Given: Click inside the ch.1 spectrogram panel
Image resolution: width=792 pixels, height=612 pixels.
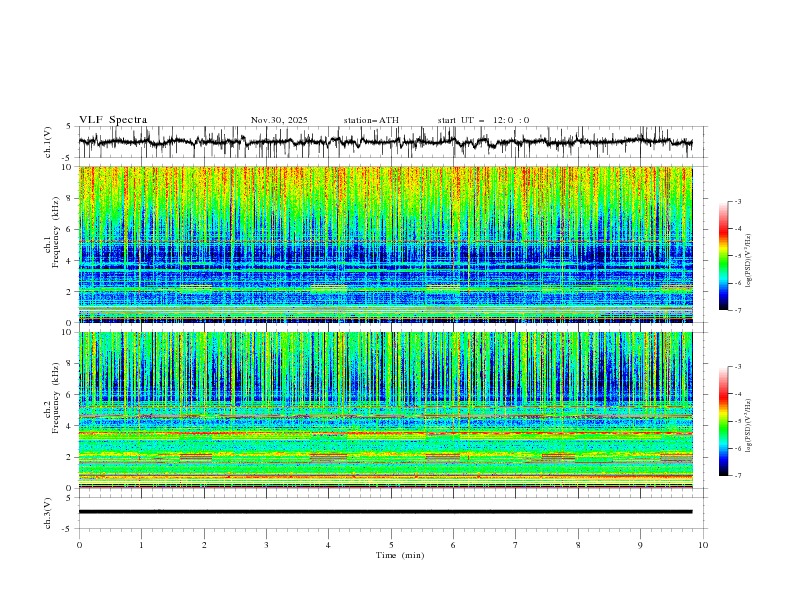Looking at the screenshot, I should [x=385, y=244].
